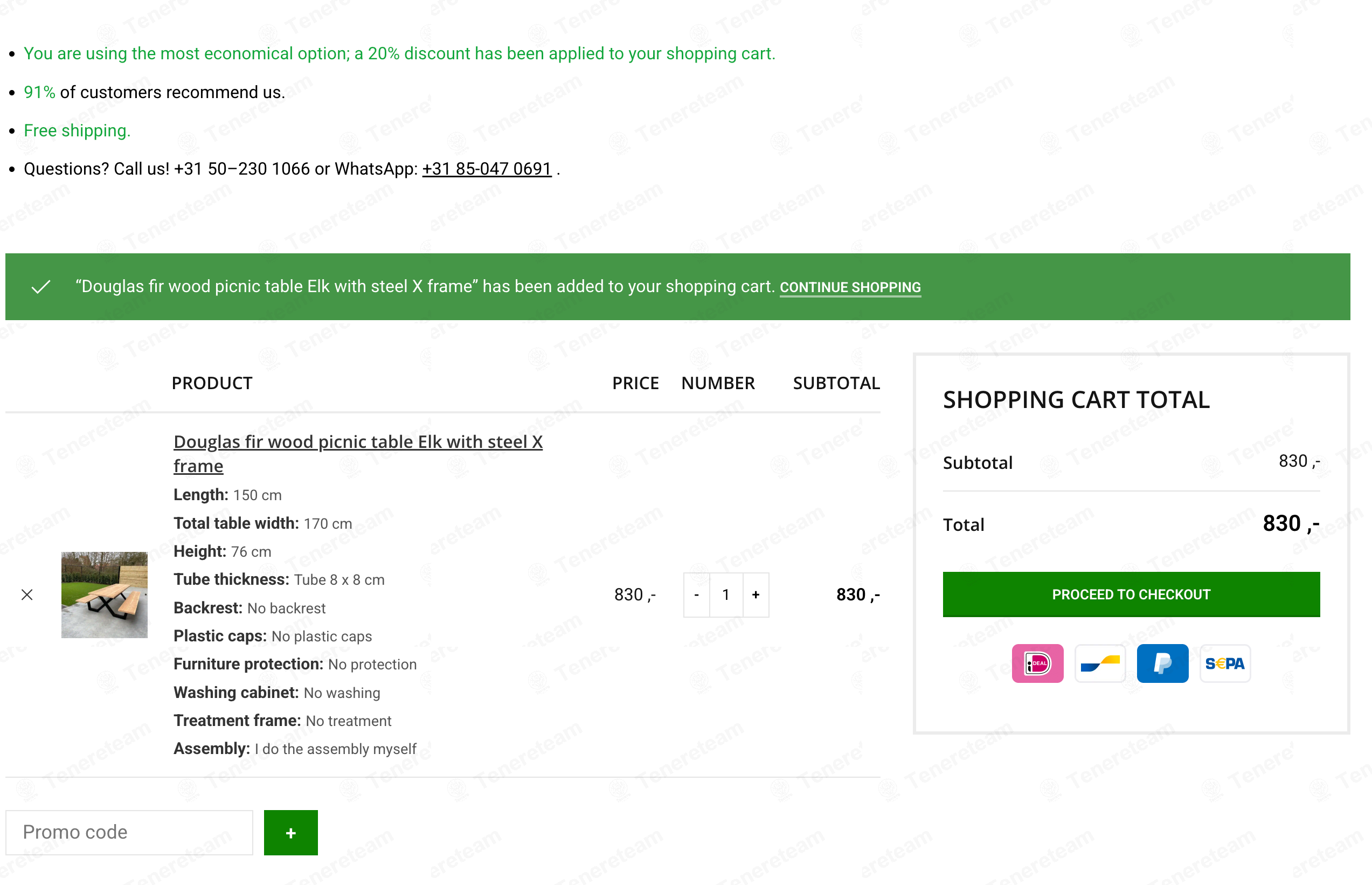Click the Promo code input field
This screenshot has width=1372, height=885.
tap(129, 832)
